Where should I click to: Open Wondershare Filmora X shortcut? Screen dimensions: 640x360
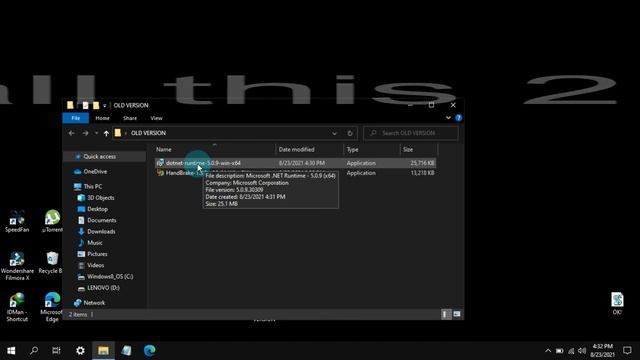click(x=17, y=267)
